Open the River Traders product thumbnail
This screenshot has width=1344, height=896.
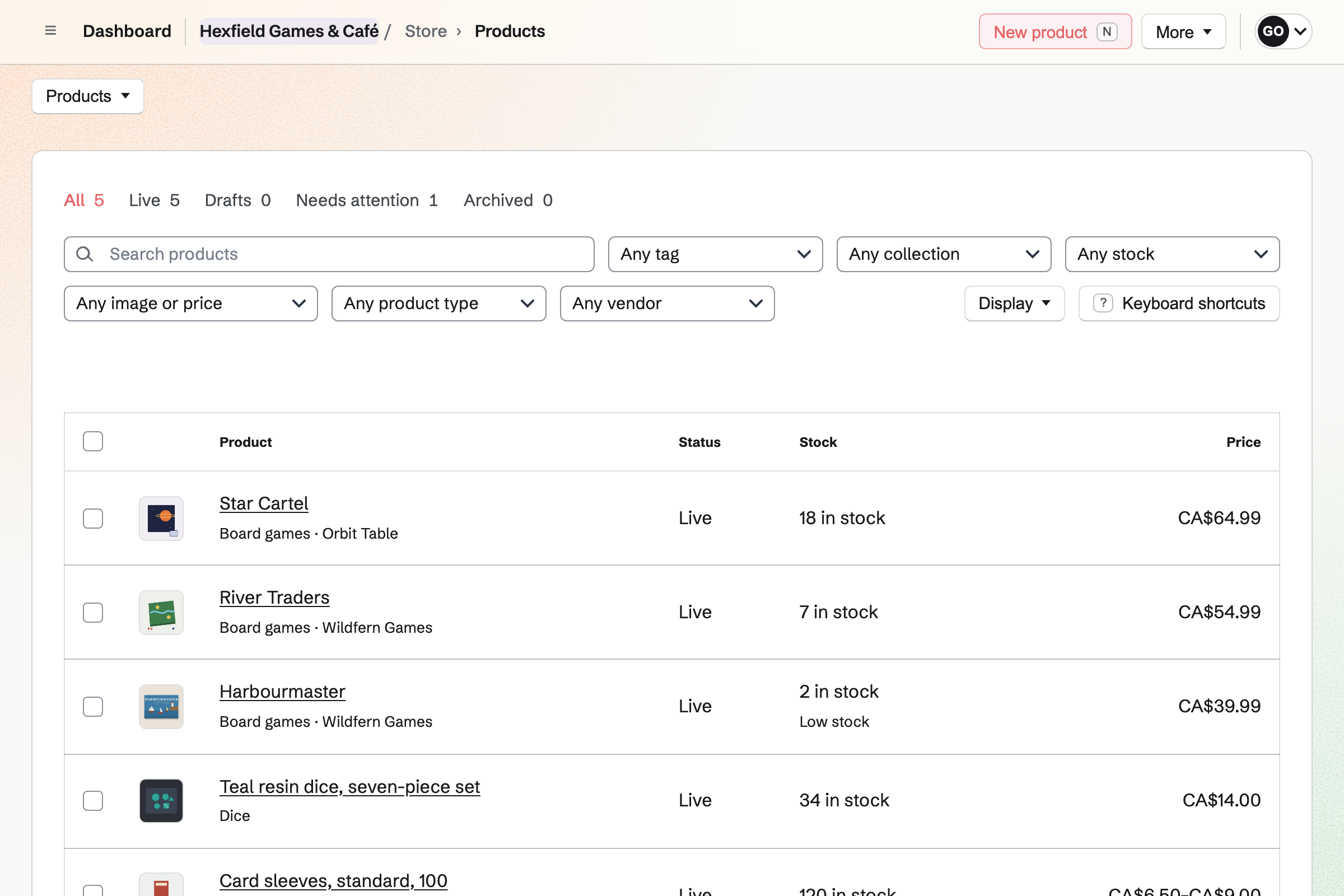tap(161, 613)
